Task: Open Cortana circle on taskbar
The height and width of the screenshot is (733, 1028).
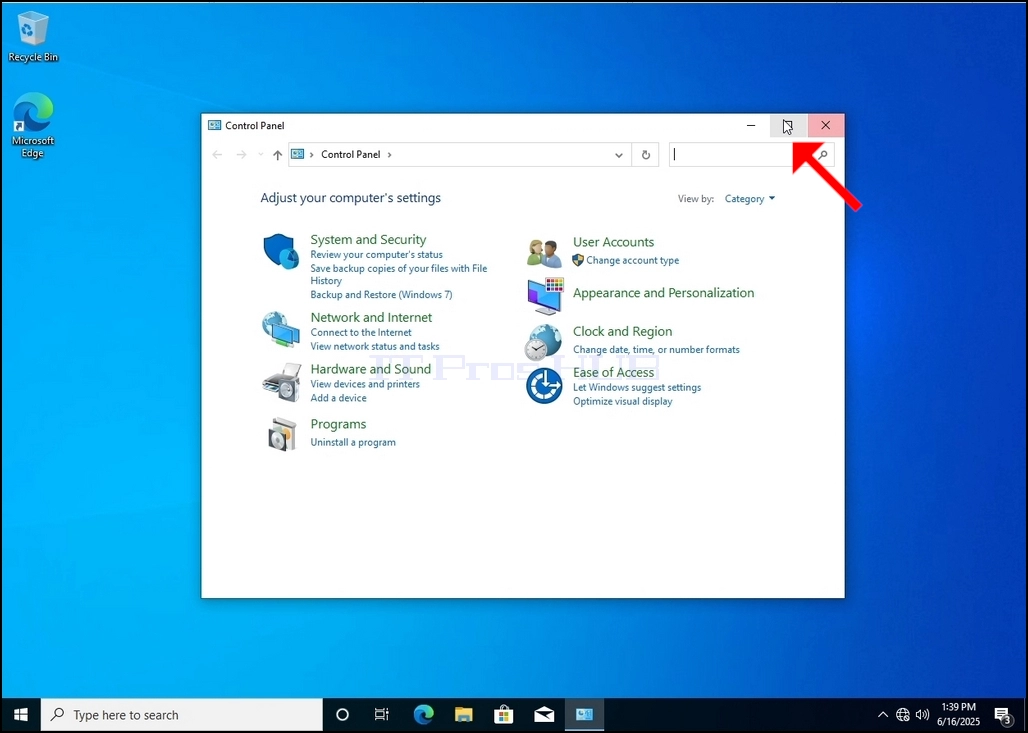Action: click(342, 715)
